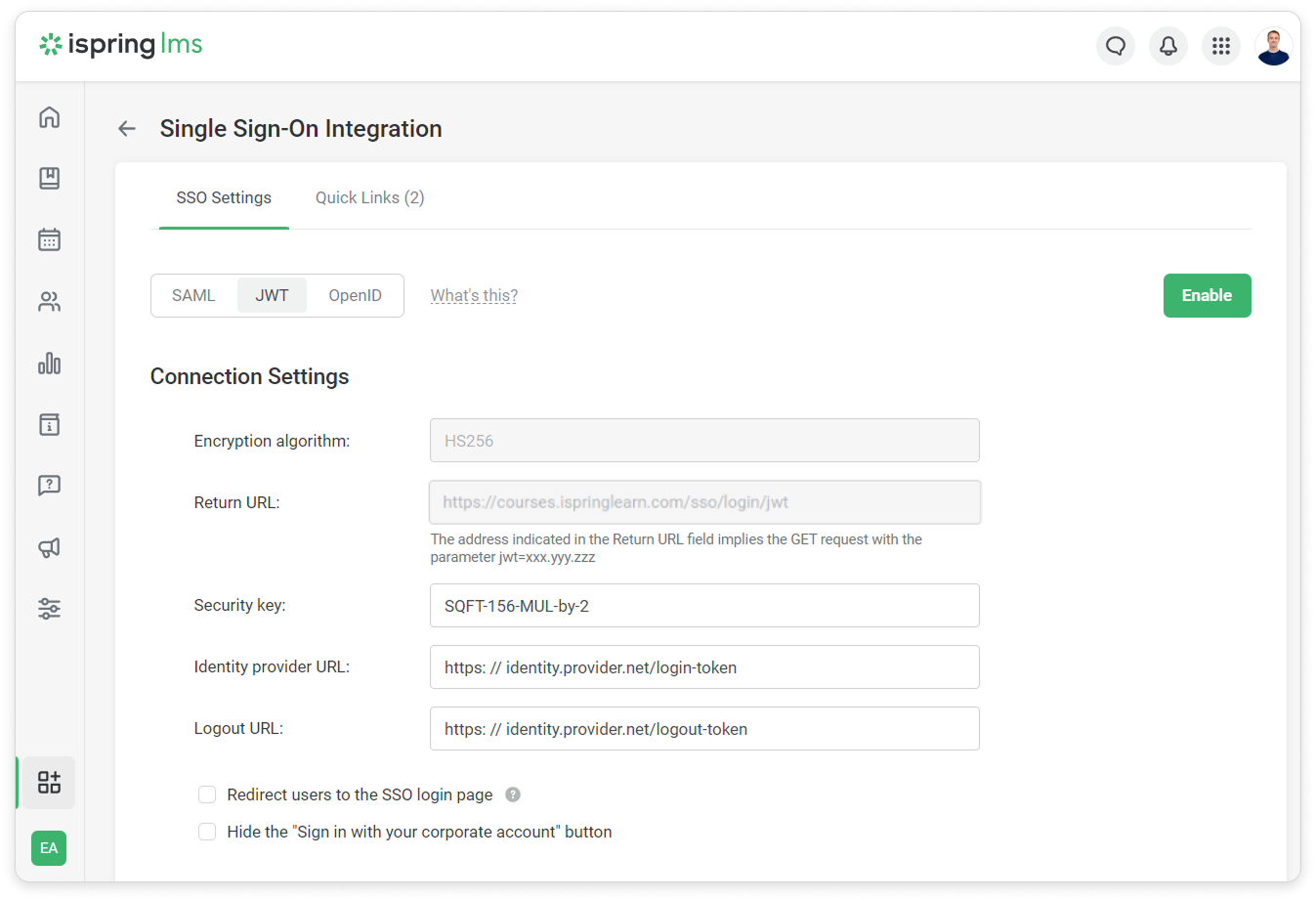
Task: Open the settings sliders icon in the sidebar
Action: pos(49,609)
